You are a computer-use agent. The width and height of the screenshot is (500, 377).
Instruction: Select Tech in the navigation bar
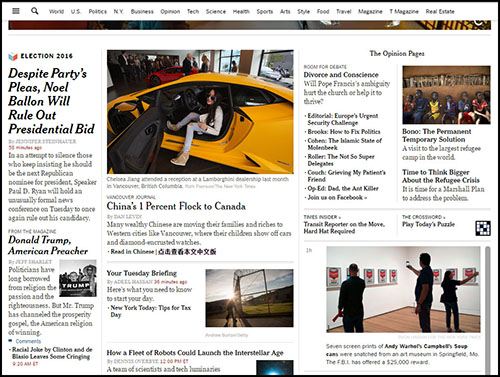(x=193, y=11)
